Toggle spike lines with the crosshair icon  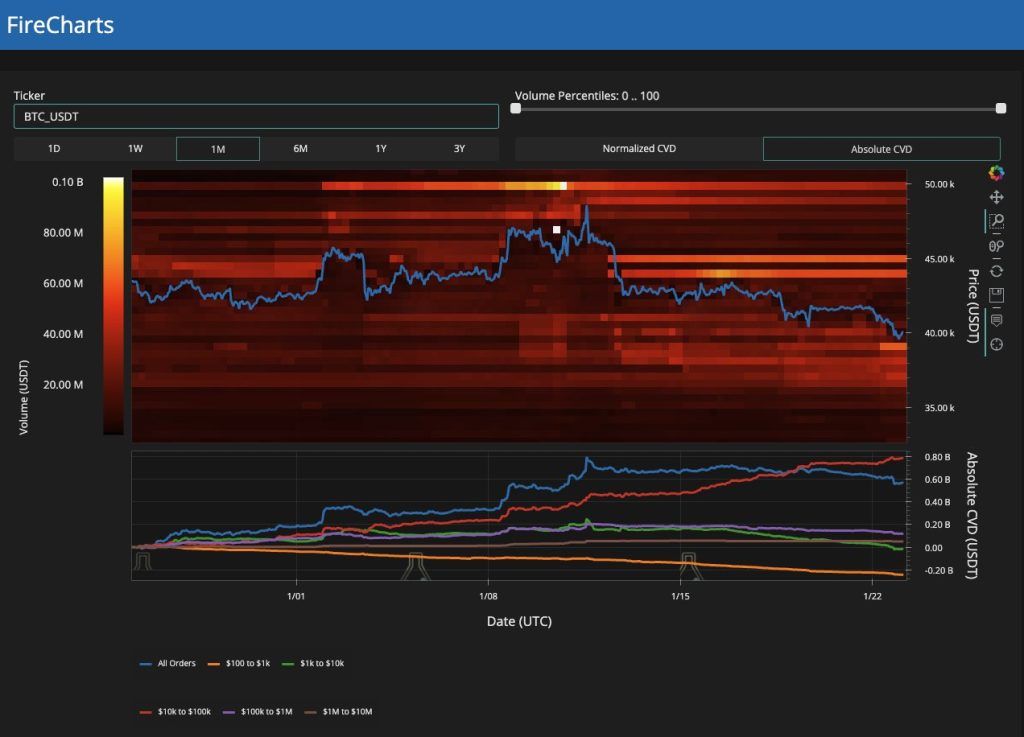[x=996, y=344]
